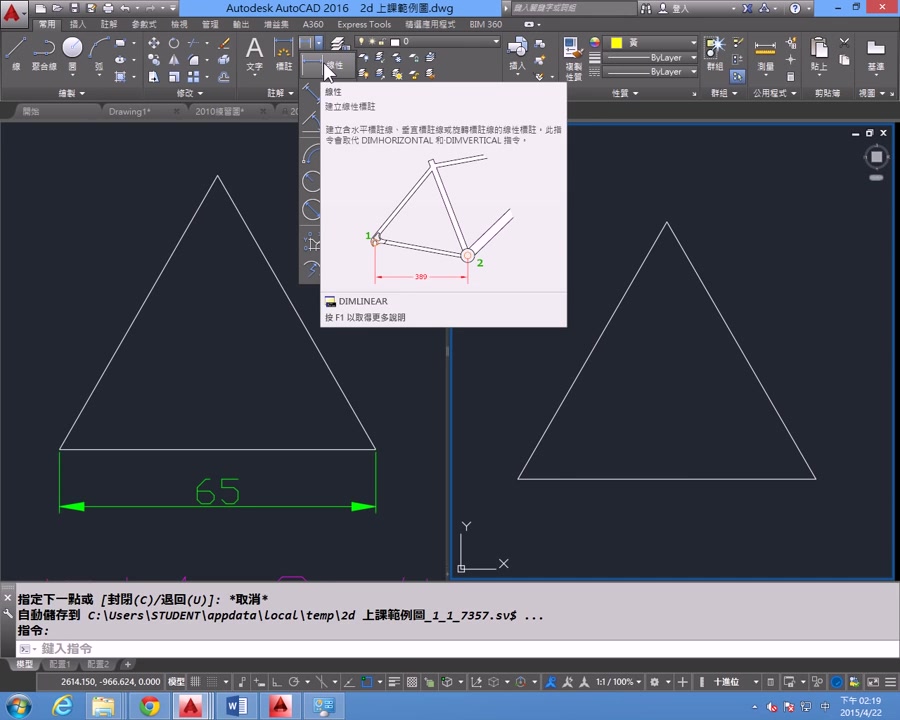900x720 pixels.
Task: Click the Cut scissors icon in clipboard panel
Action: [x=844, y=42]
